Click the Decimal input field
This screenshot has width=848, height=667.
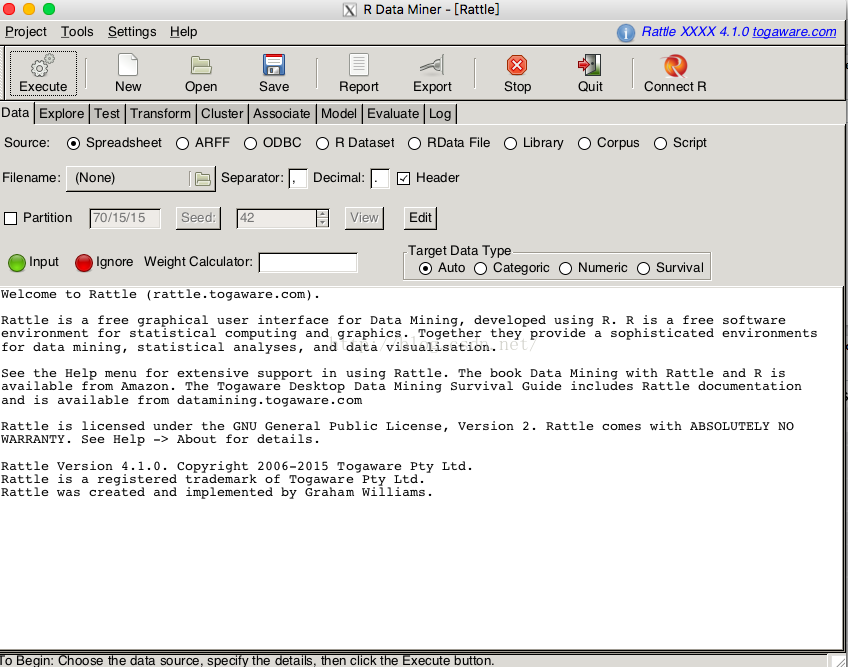(380, 179)
